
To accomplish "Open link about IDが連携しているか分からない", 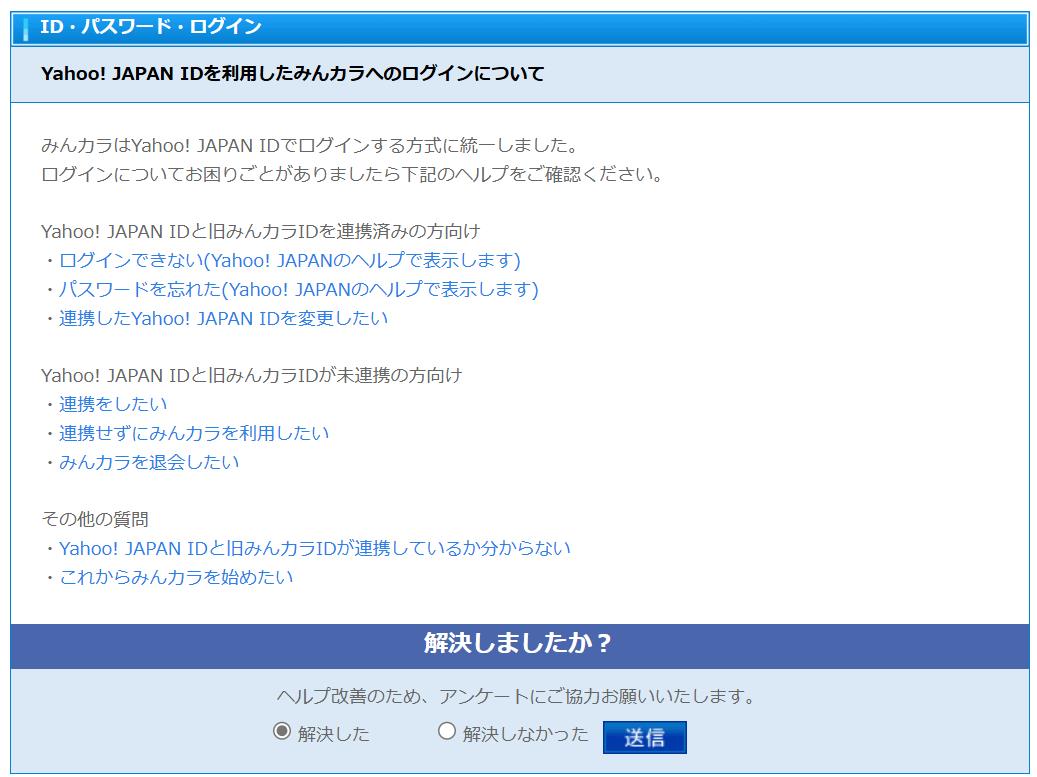I will point(315,549).
